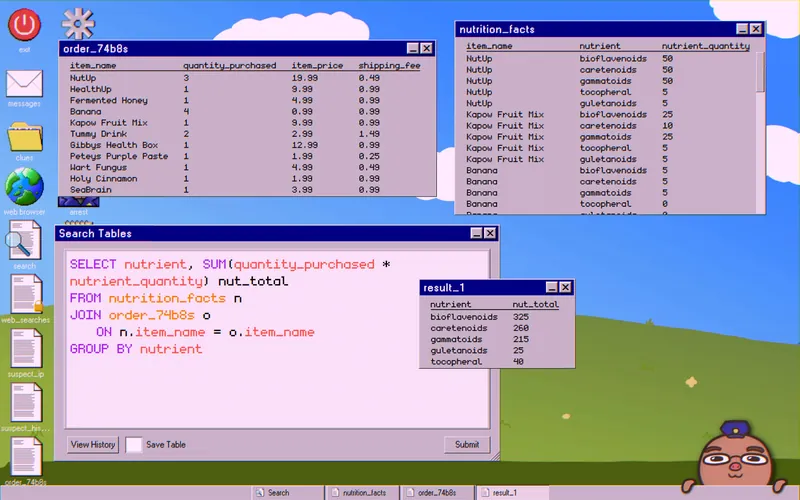Open the suspect_his... document icon
This screenshot has width=800, height=500.
26,403
